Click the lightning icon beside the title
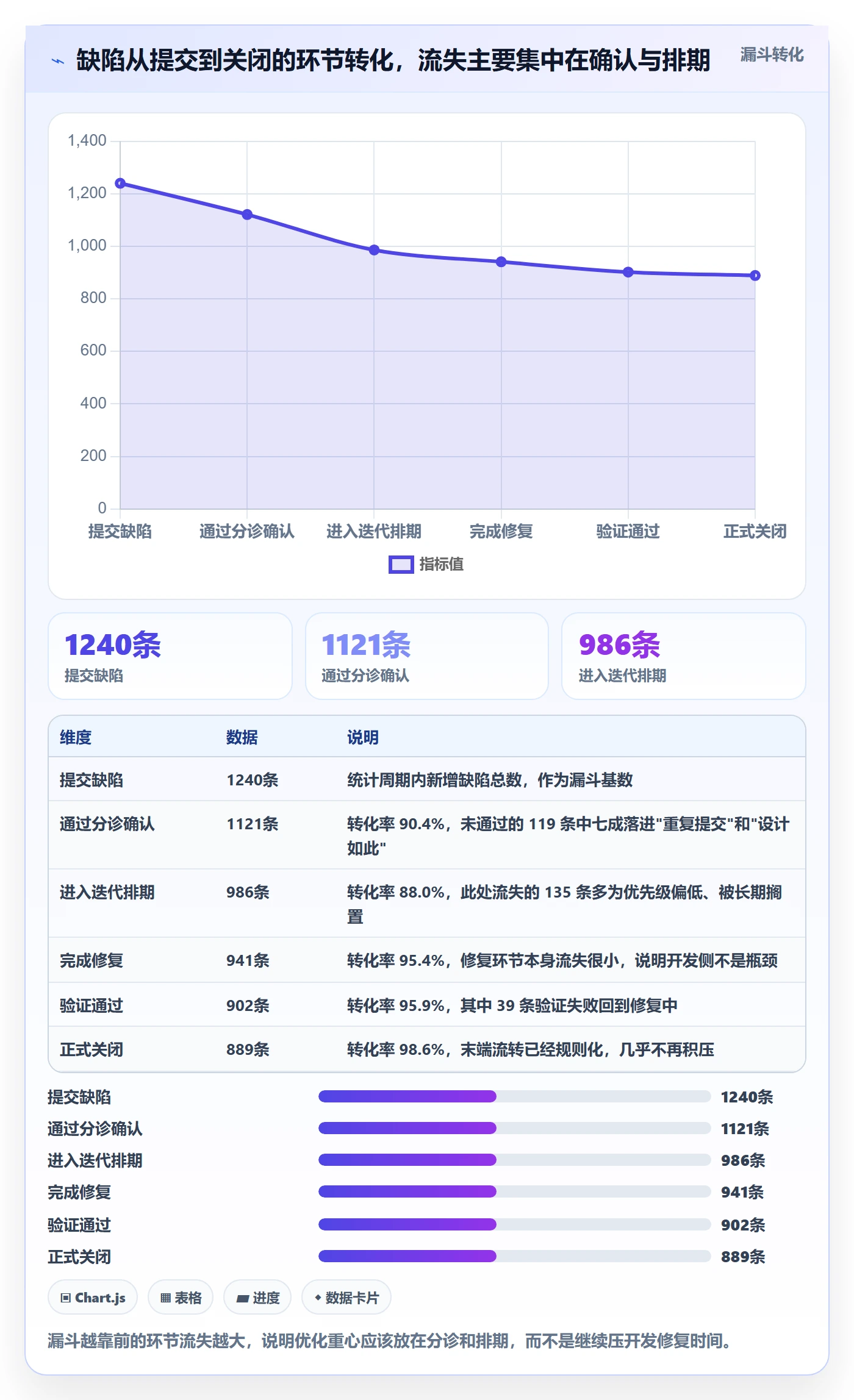The image size is (854, 1400). [57, 61]
